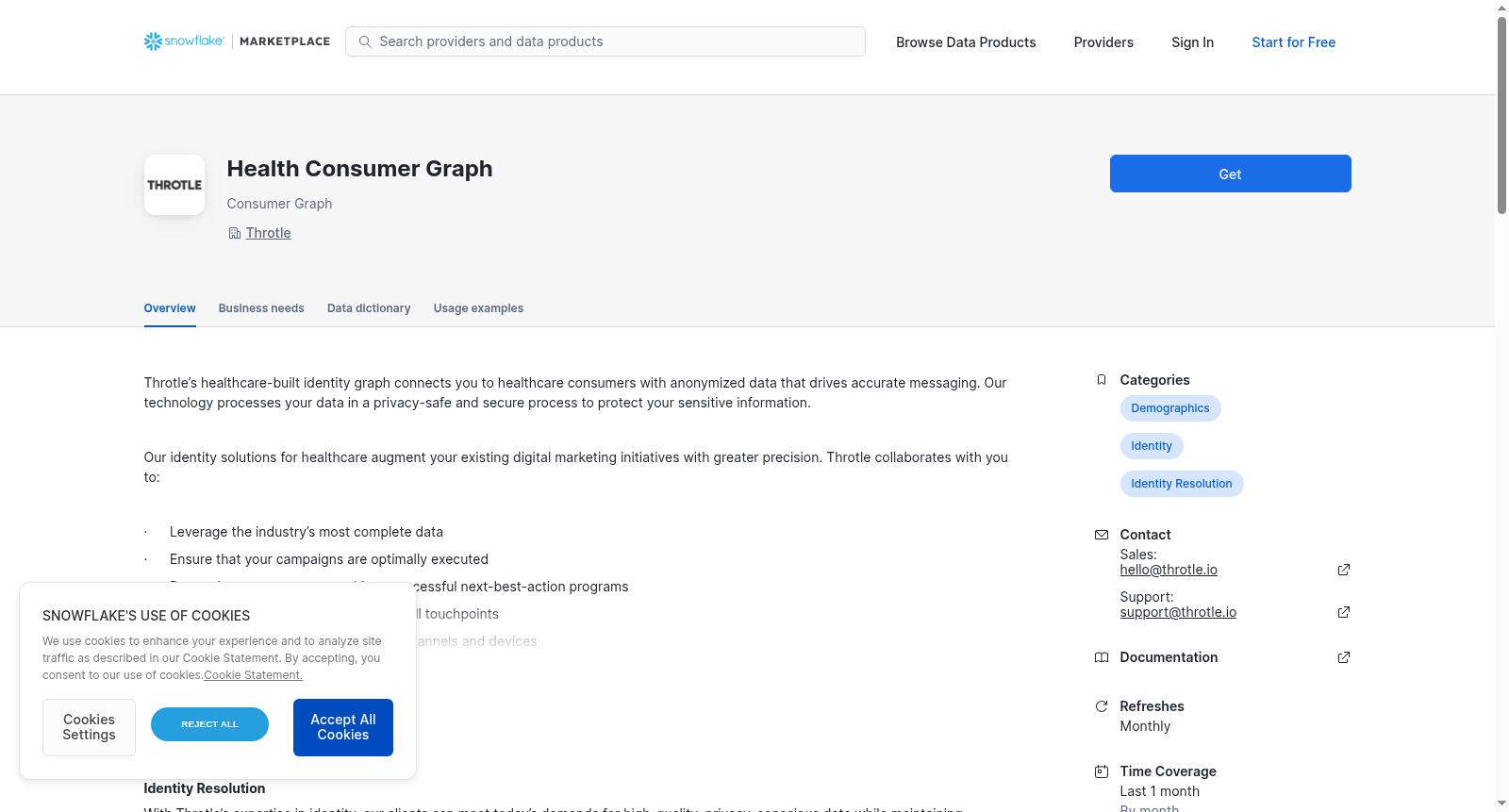Open the external link icon next to support@throtle.io

(1344, 612)
